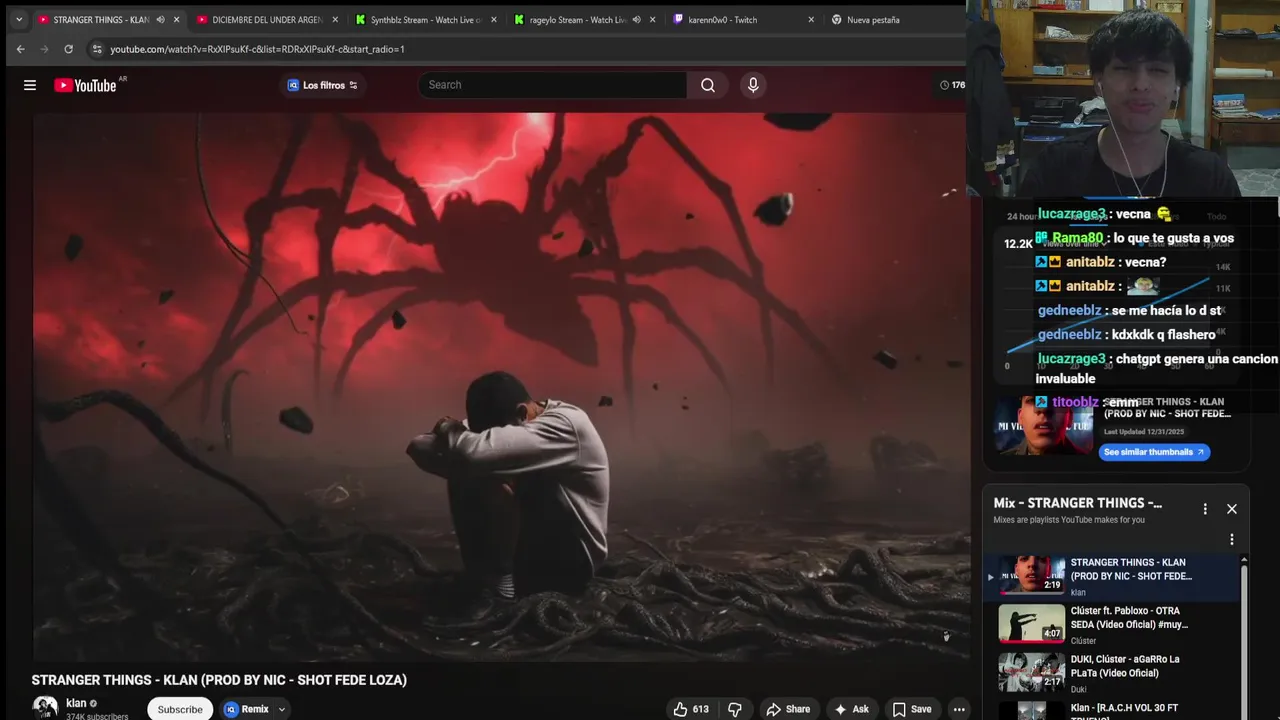The image size is (1280, 720).
Task: Click the webcam overlay of the streamer
Action: click(1123, 98)
